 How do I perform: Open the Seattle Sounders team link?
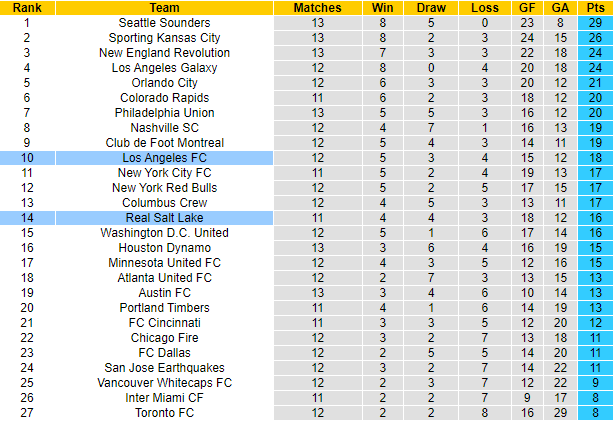[164, 23]
